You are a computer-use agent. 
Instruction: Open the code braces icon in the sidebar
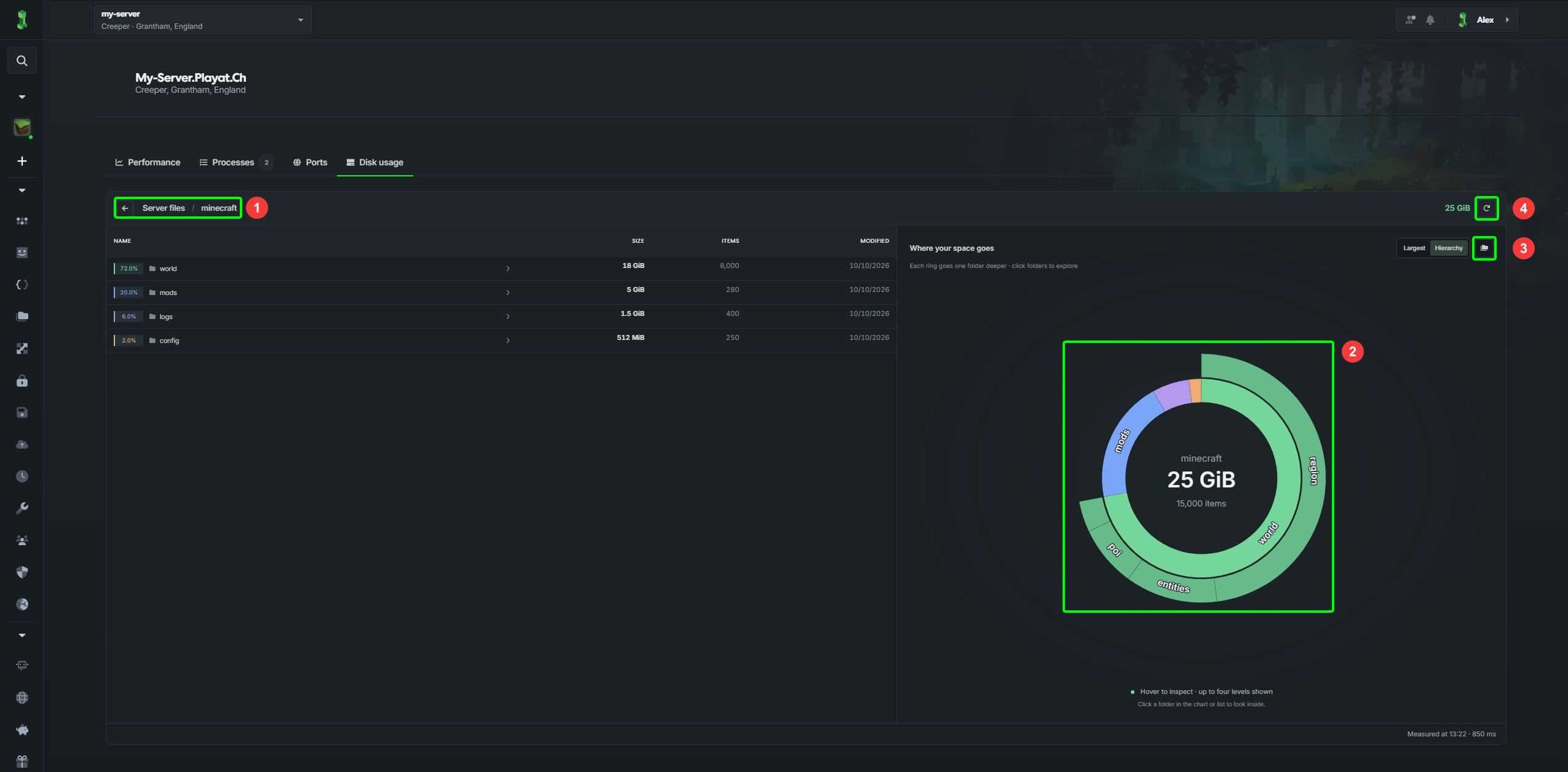pos(22,285)
